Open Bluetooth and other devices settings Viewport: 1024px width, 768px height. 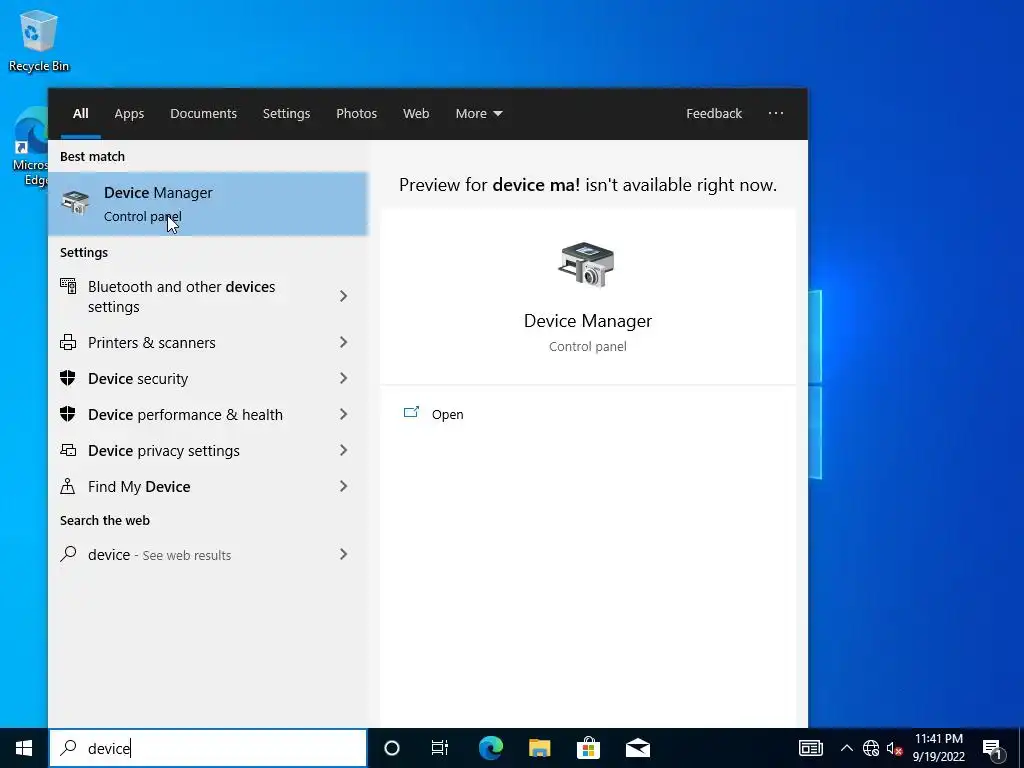(208, 296)
